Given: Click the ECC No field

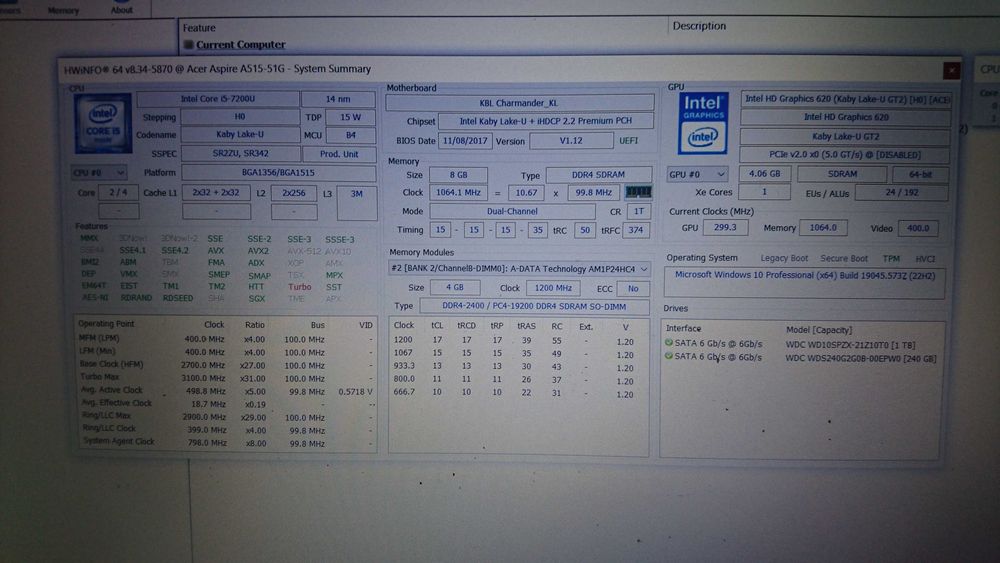Looking at the screenshot, I should [633, 289].
